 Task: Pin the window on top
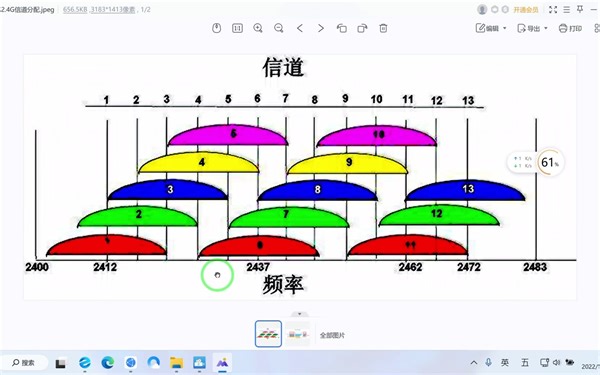pos(580,9)
